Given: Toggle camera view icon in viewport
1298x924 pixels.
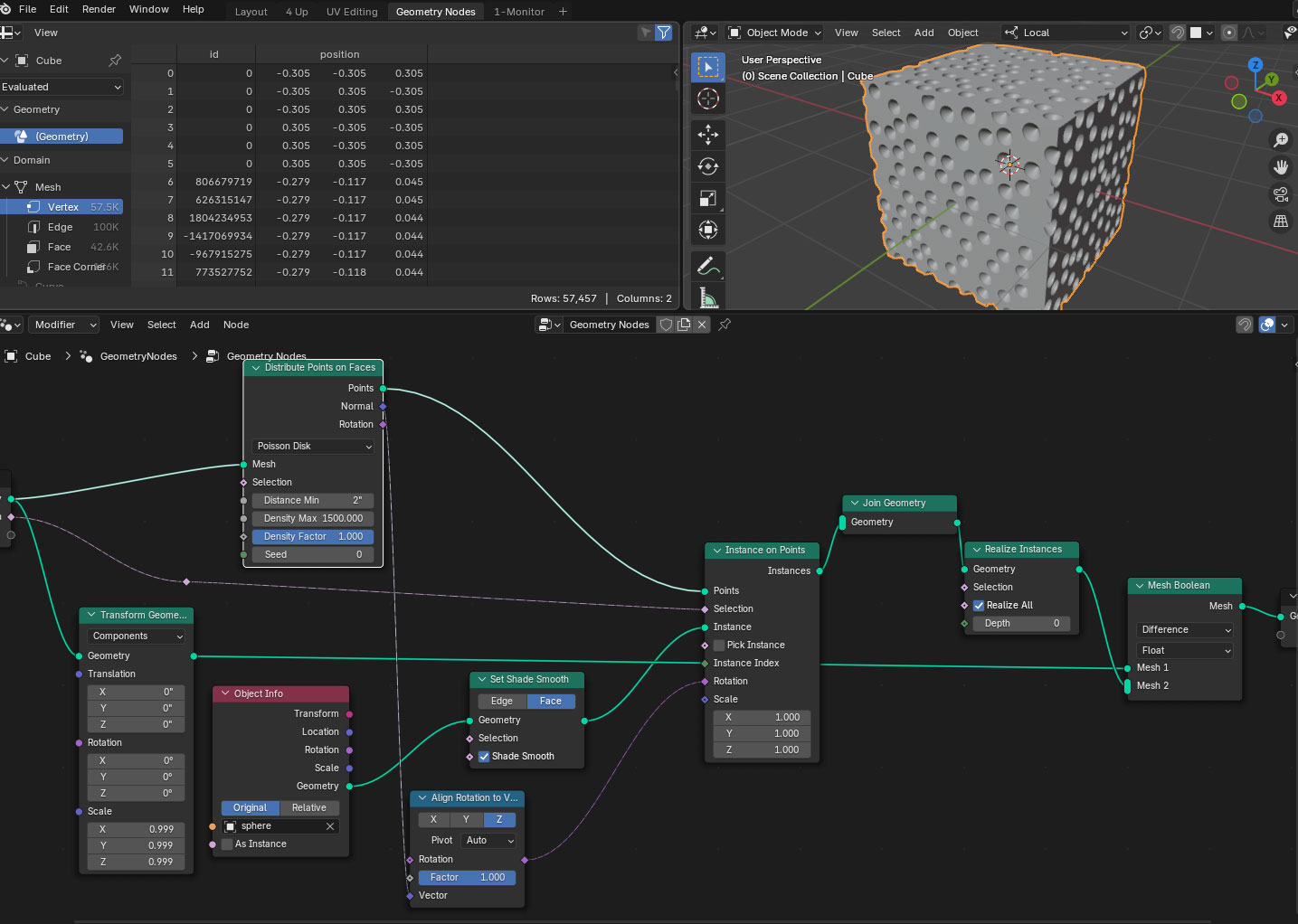Looking at the screenshot, I should point(1281,193).
